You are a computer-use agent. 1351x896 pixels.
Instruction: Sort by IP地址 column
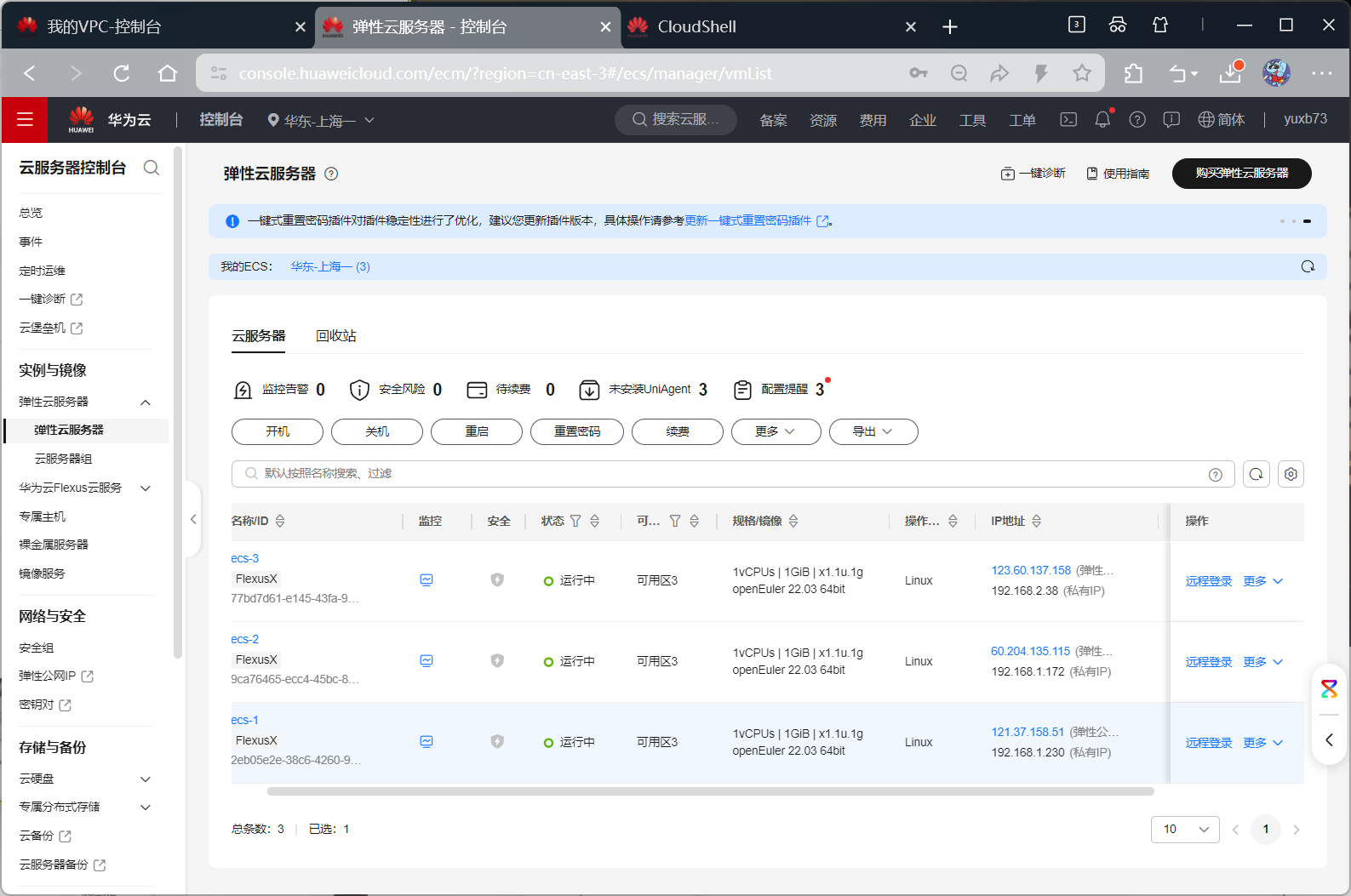point(1036,521)
